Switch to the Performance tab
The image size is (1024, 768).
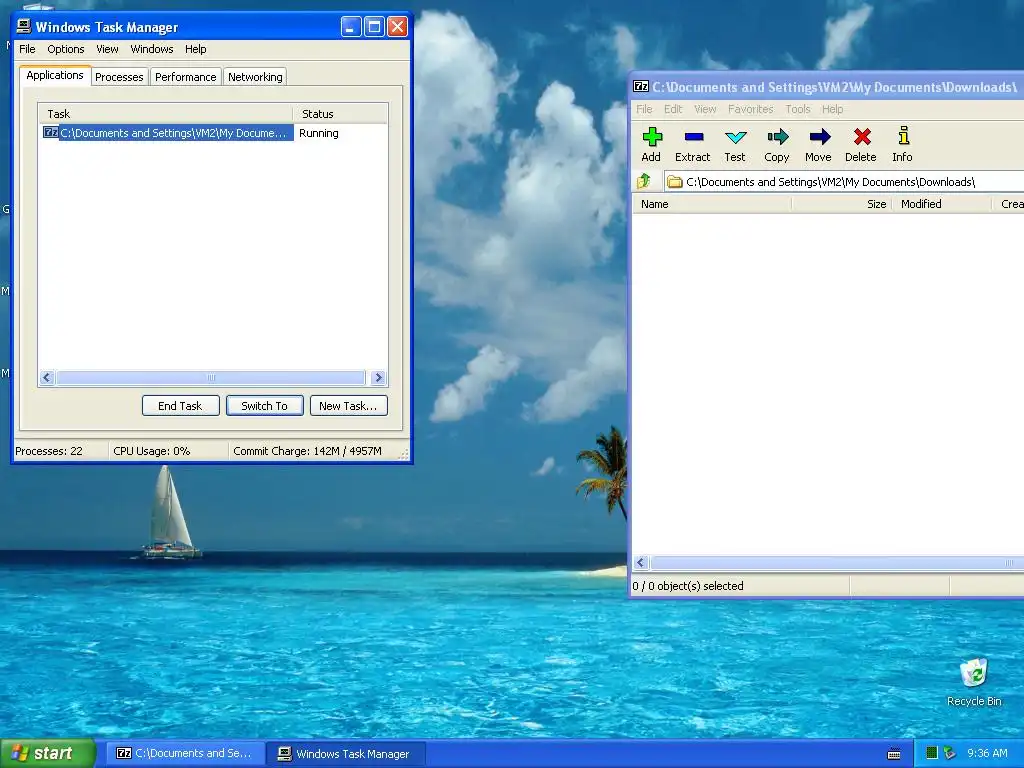[185, 77]
